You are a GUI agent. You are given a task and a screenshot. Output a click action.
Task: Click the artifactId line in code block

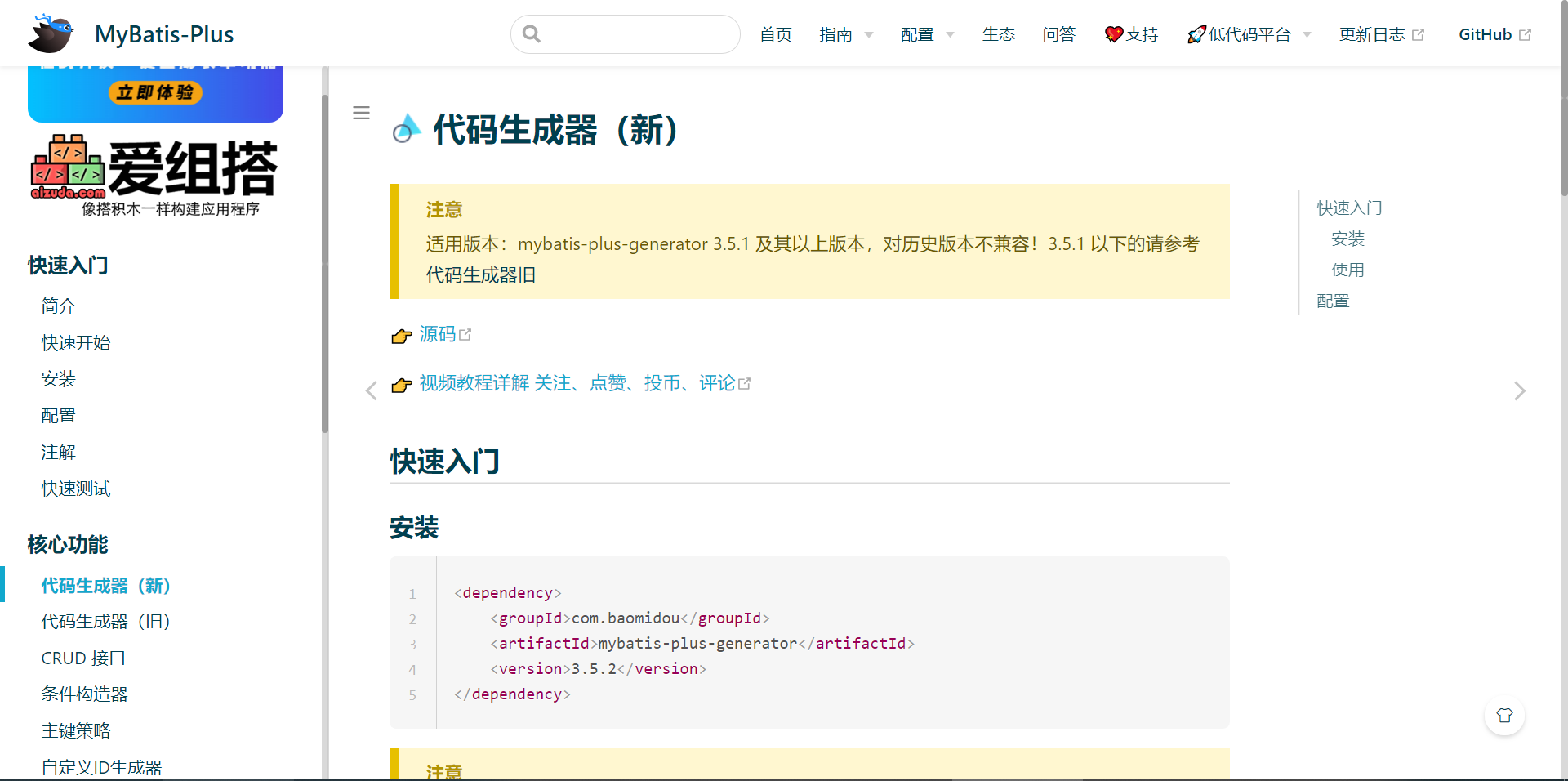tap(702, 644)
